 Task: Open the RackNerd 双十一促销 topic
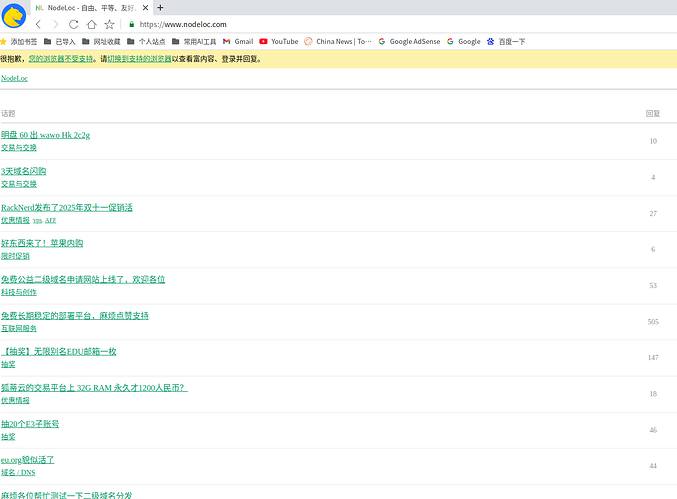pos(67,207)
